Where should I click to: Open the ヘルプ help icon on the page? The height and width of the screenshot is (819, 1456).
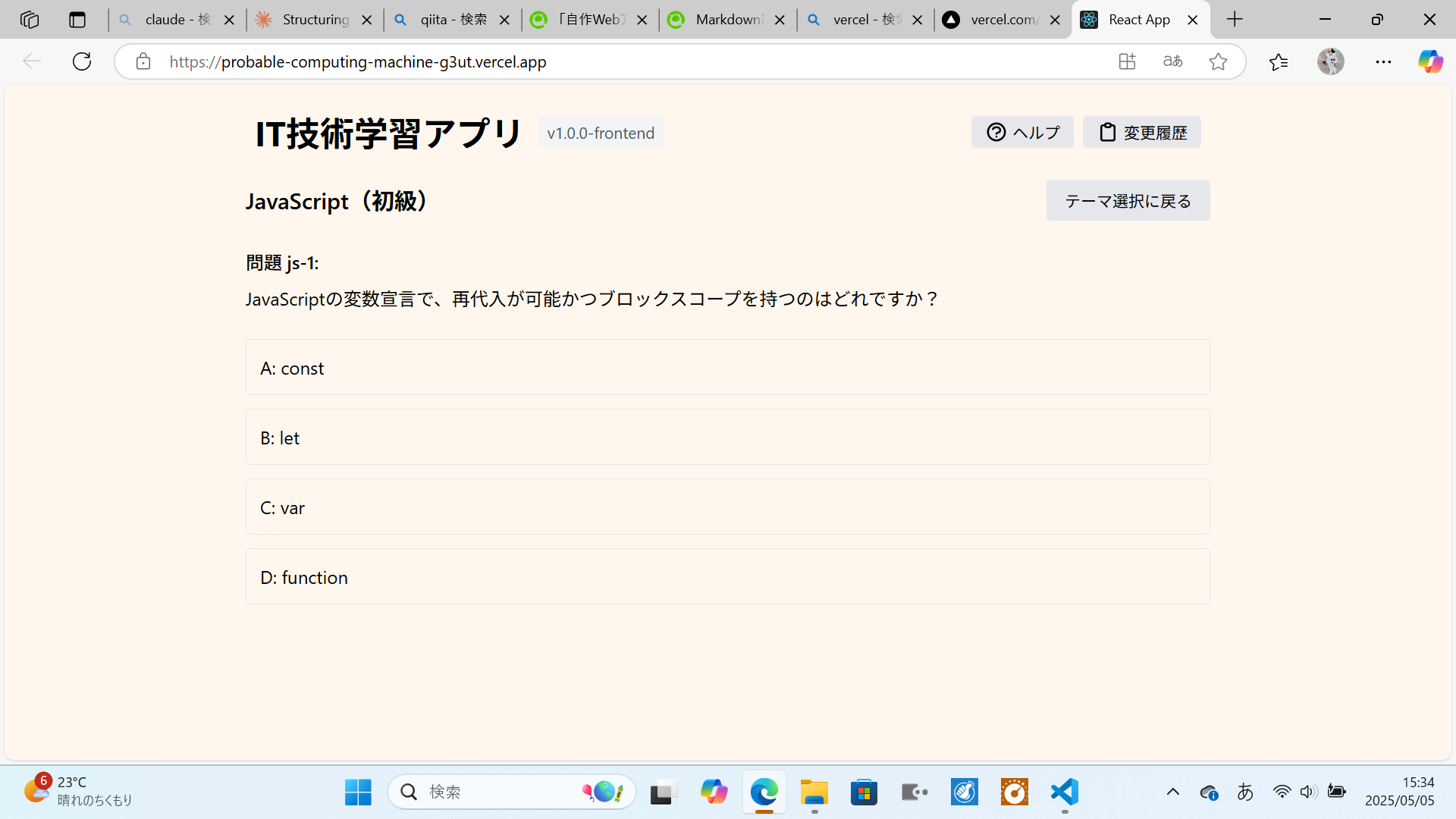coord(996,132)
